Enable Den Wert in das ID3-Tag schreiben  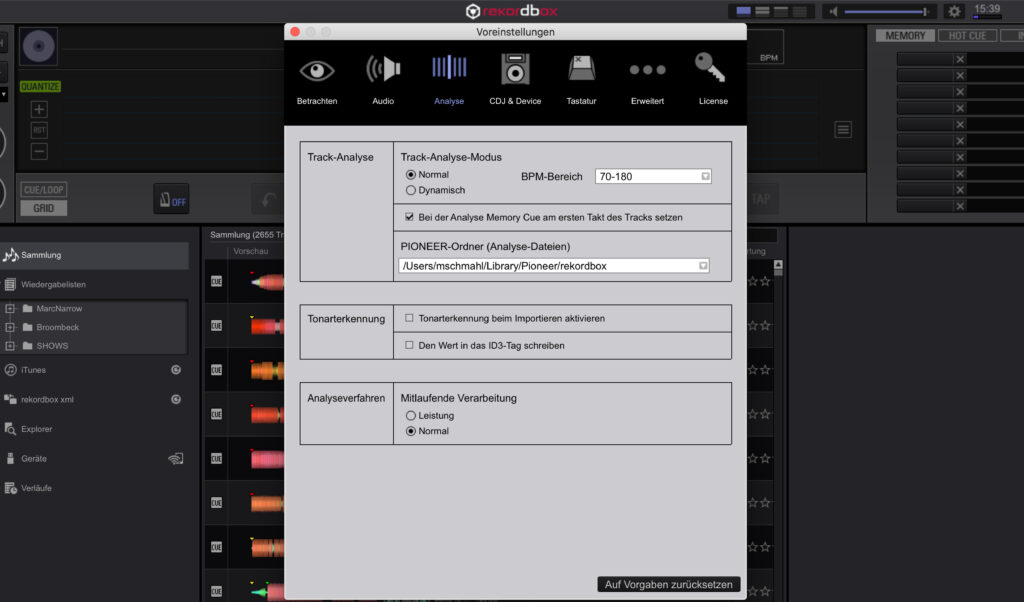[409, 345]
